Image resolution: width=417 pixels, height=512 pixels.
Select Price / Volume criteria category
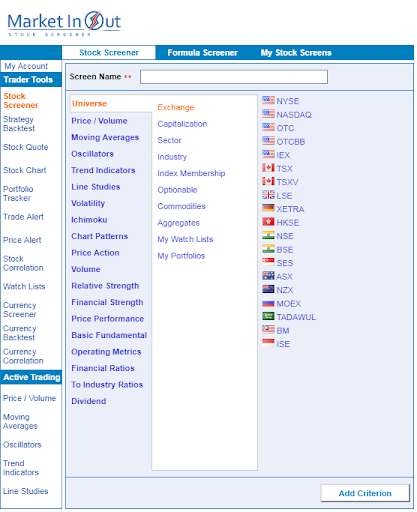(x=99, y=121)
